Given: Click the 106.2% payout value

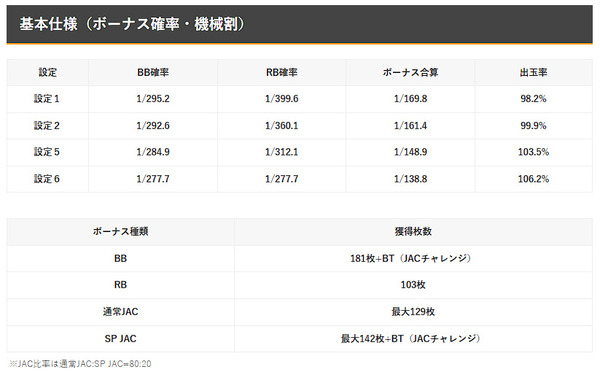Looking at the screenshot, I should [533, 179].
